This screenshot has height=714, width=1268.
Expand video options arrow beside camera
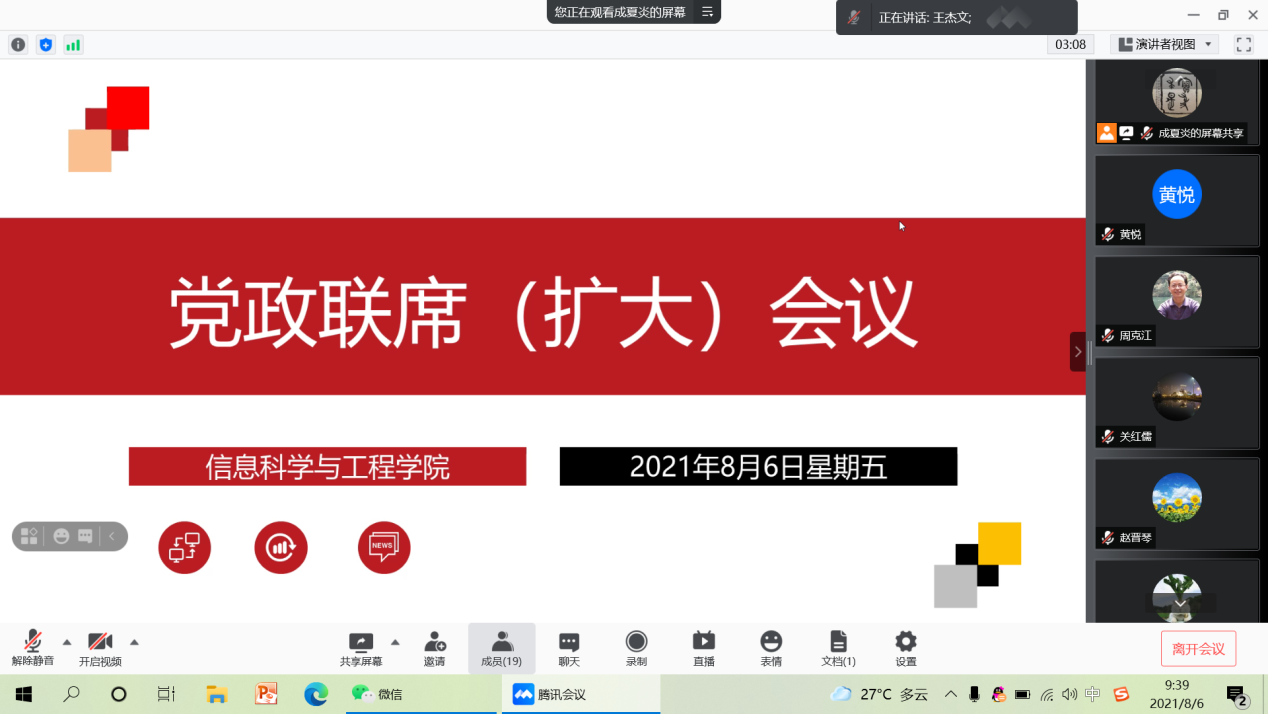pos(134,642)
